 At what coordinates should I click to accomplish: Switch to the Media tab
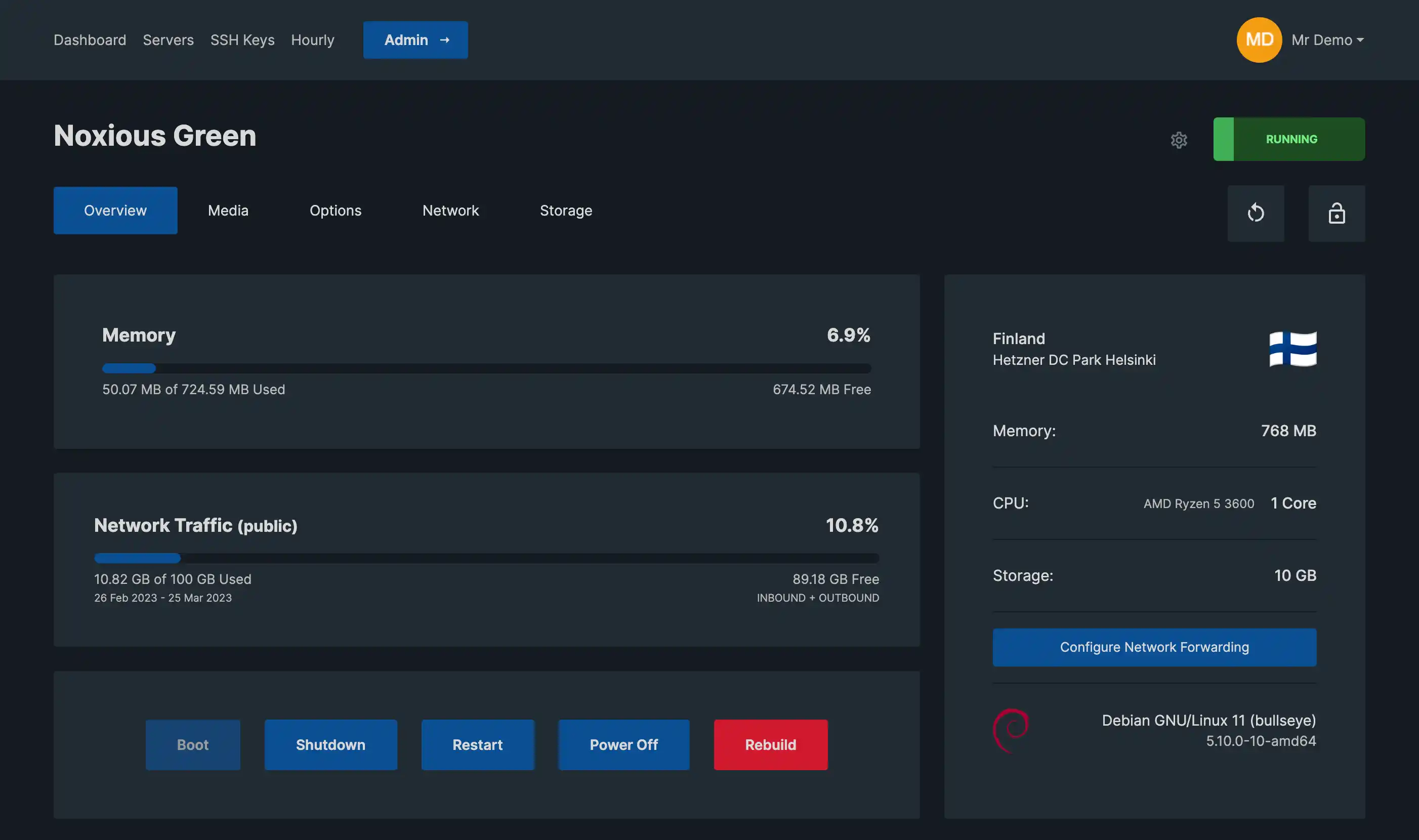228,211
